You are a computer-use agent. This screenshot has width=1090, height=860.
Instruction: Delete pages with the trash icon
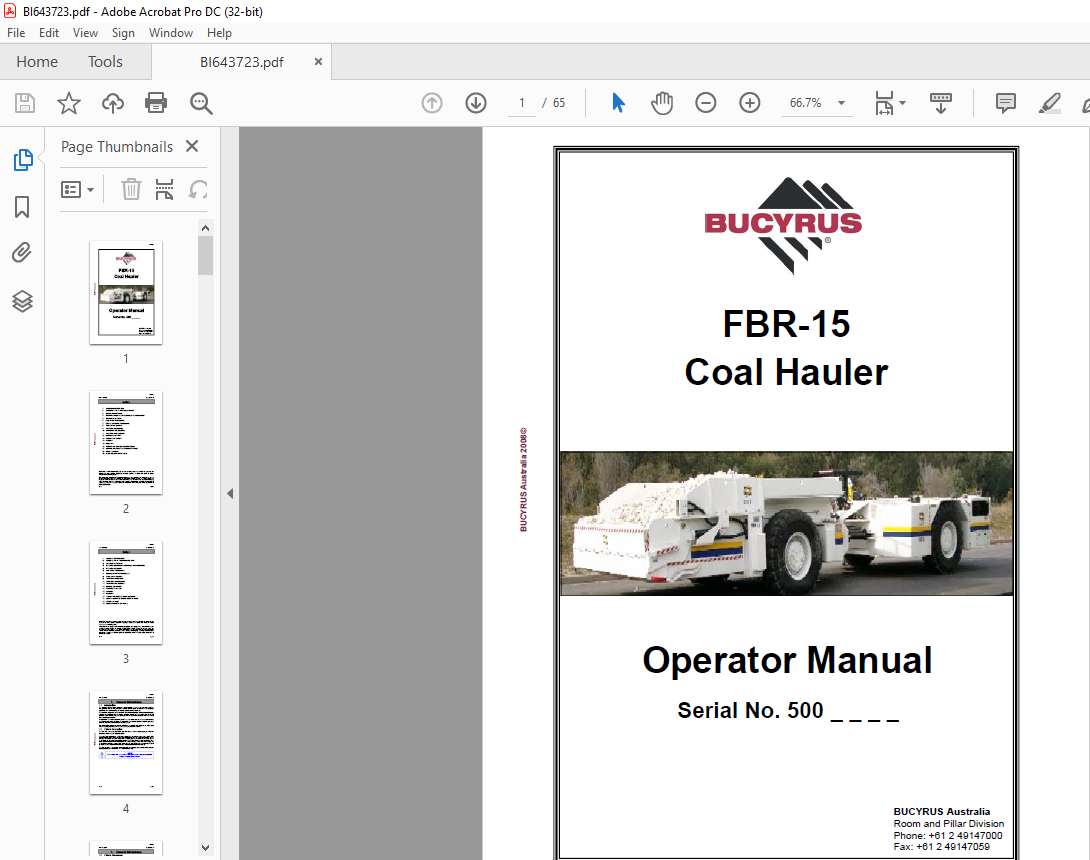point(131,189)
